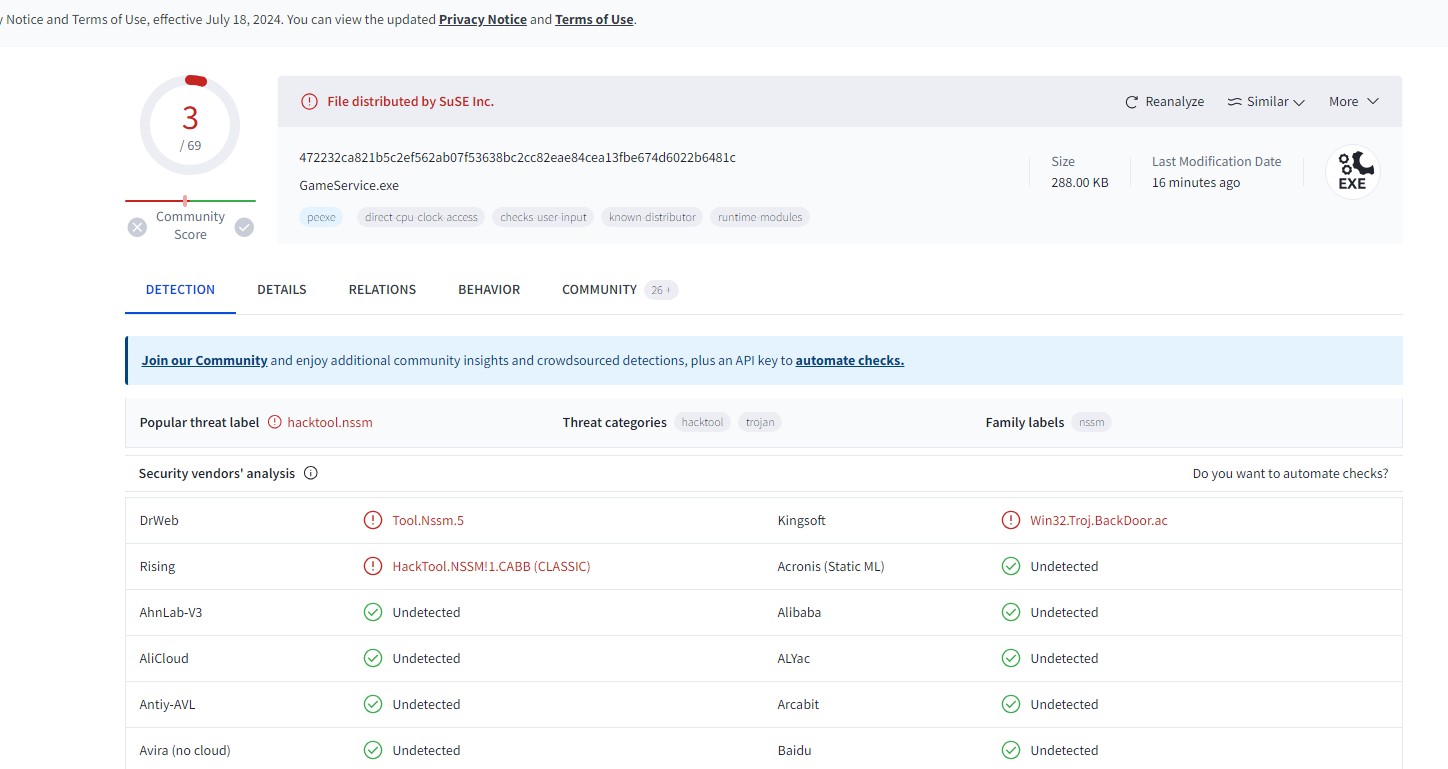This screenshot has height=769, width=1448.
Task: Click the 26+ community count badge
Action: pyautogui.click(x=661, y=290)
